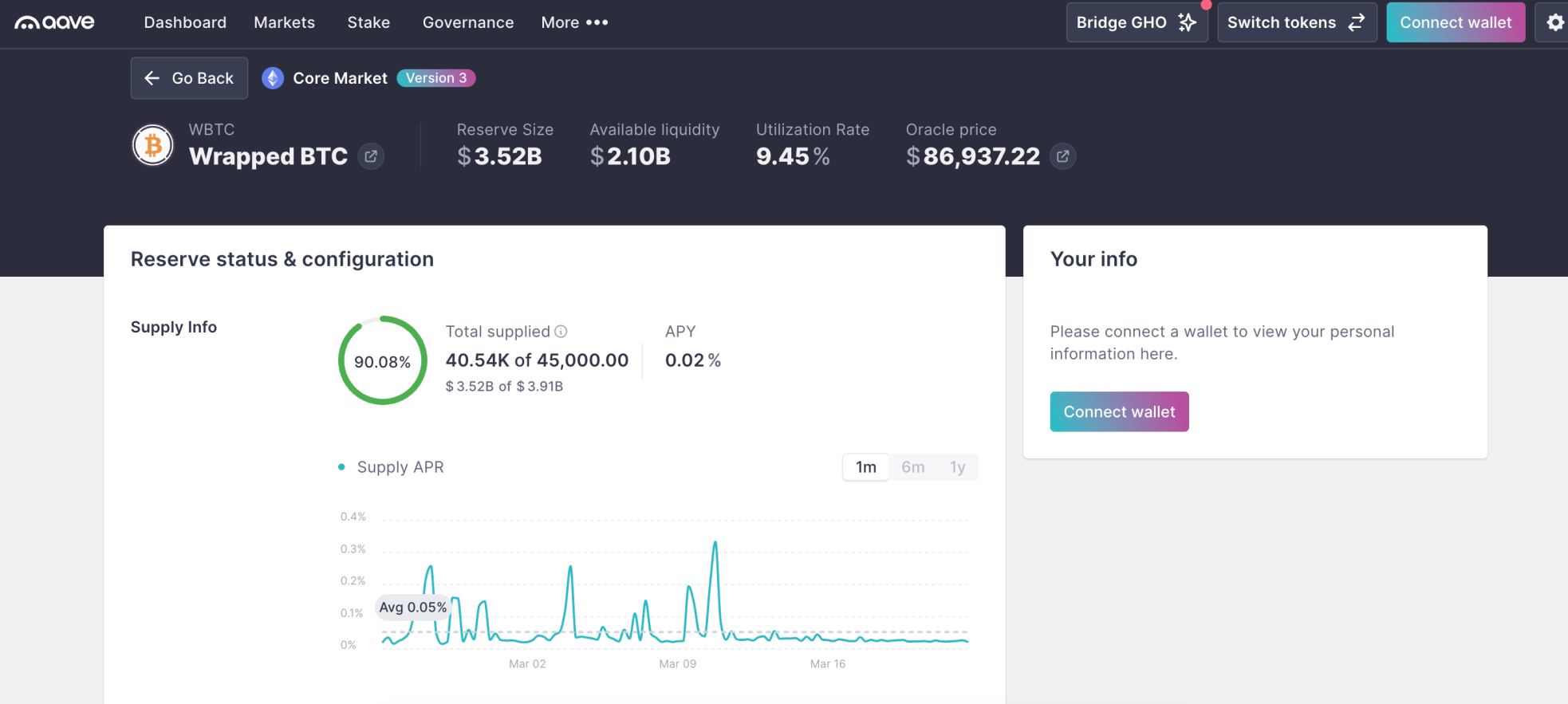The width and height of the screenshot is (1568, 704).
Task: Click Connect wallet in Your info panel
Action: pyautogui.click(x=1118, y=411)
